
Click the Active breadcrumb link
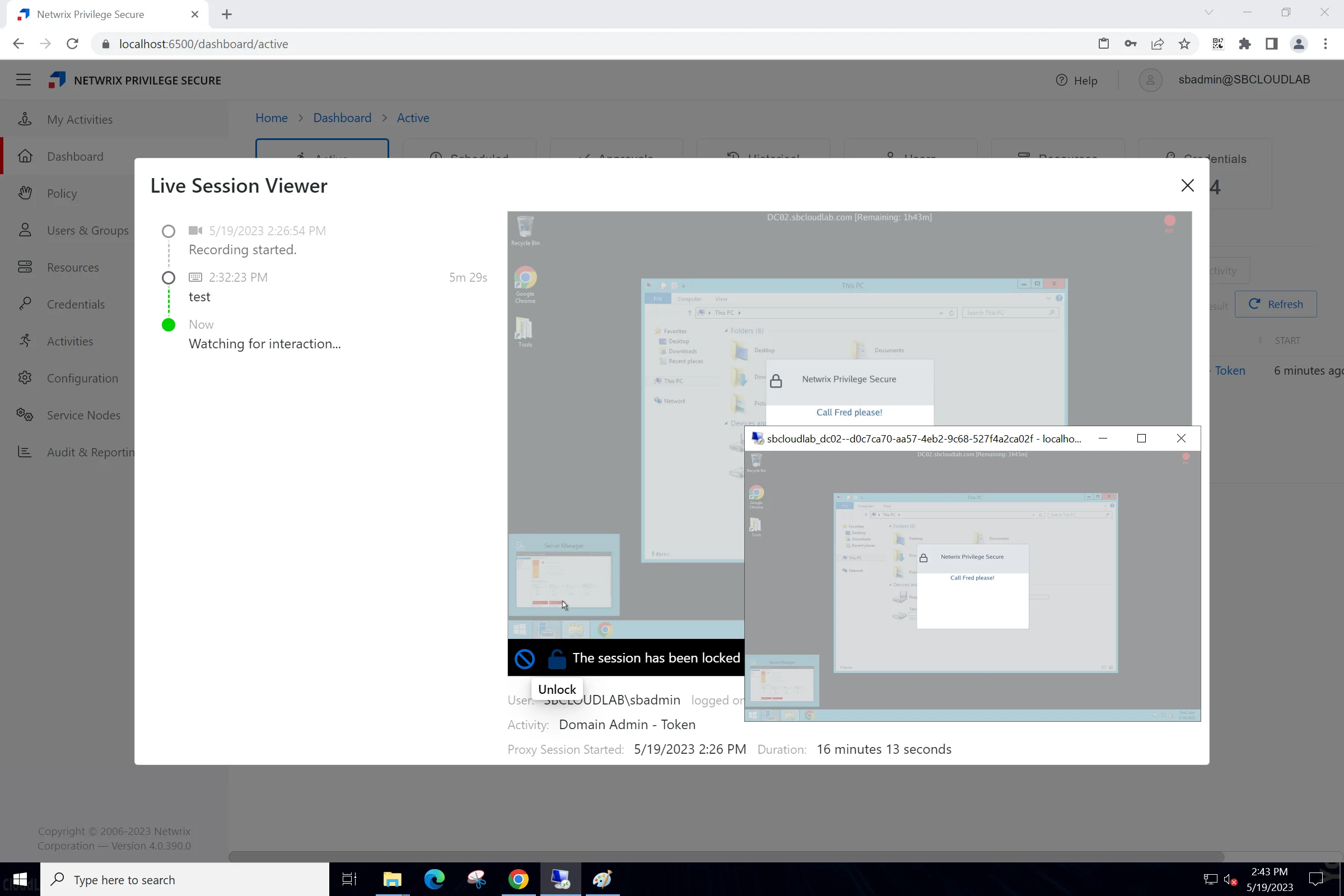(413, 118)
